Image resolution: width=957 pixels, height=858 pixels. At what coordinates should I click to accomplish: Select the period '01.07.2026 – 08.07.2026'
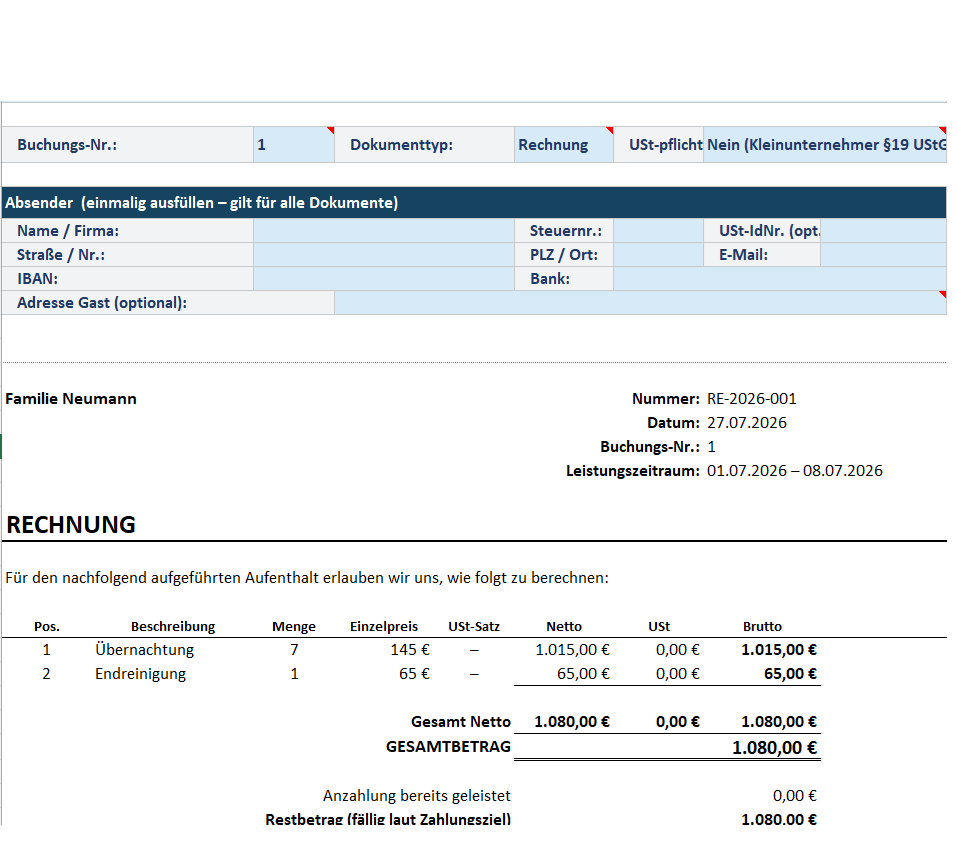[795, 470]
